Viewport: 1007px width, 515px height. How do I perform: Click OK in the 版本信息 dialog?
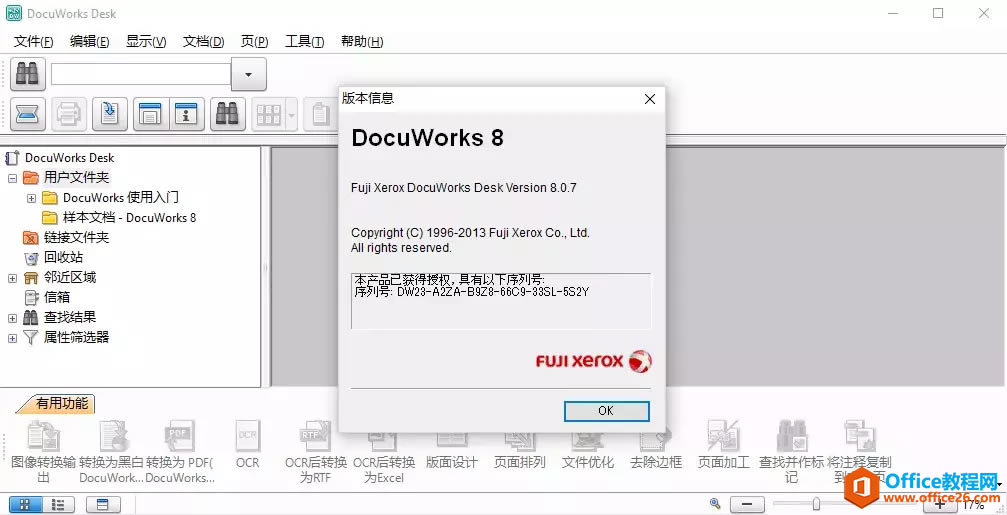[606, 410]
